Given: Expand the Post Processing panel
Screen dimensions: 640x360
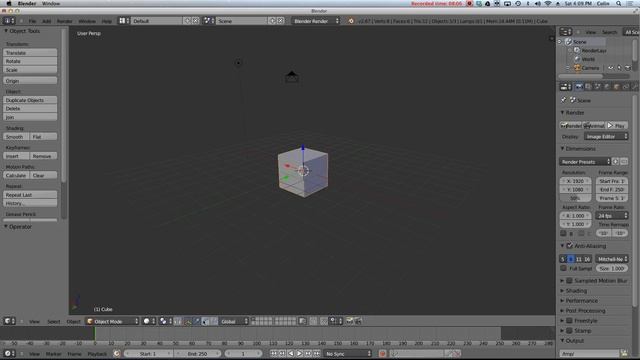Looking at the screenshot, I should coord(585,311).
